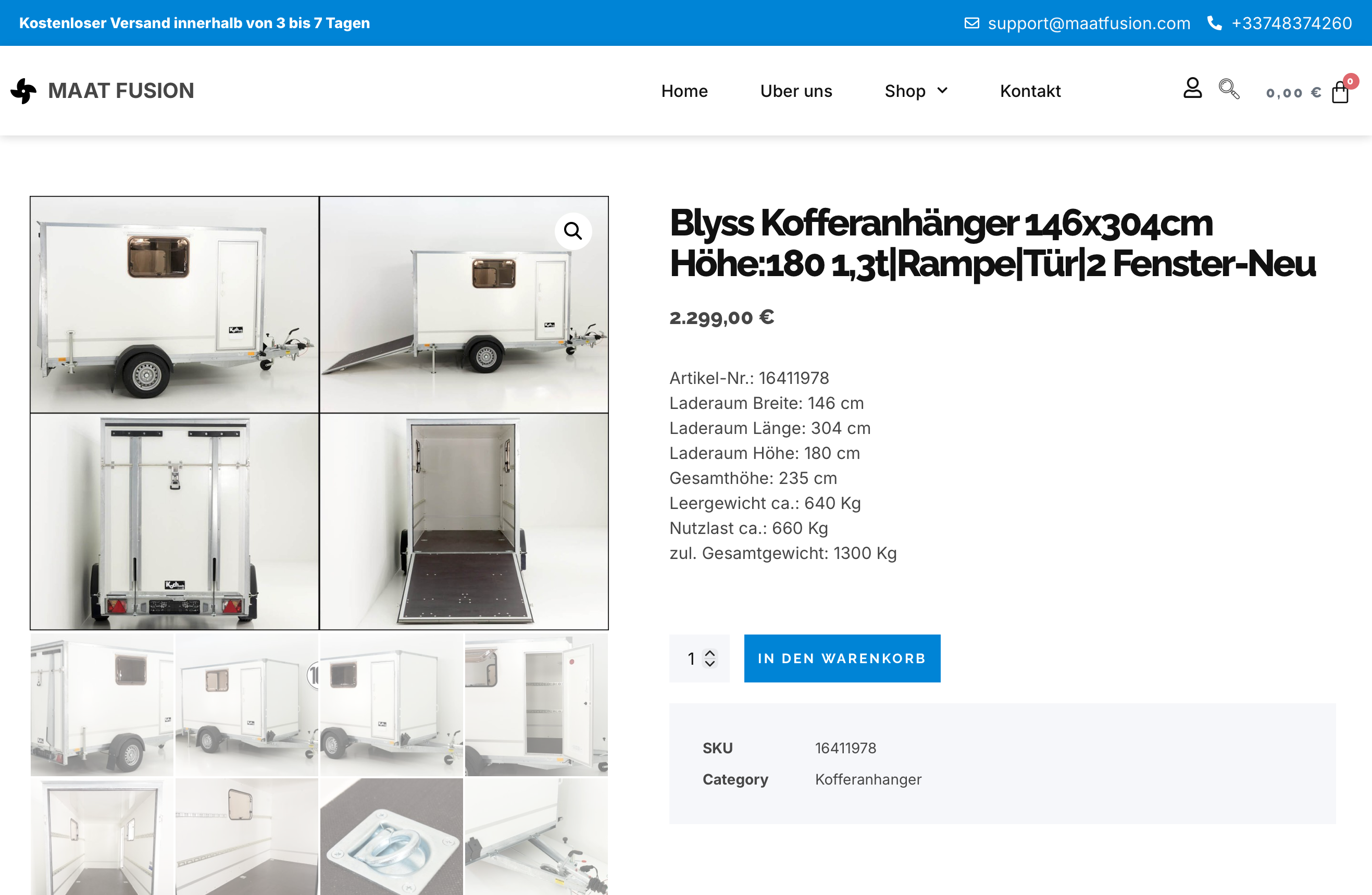
Task: Click the text Gesamthöhe: 235 cm
Action: tap(753, 478)
